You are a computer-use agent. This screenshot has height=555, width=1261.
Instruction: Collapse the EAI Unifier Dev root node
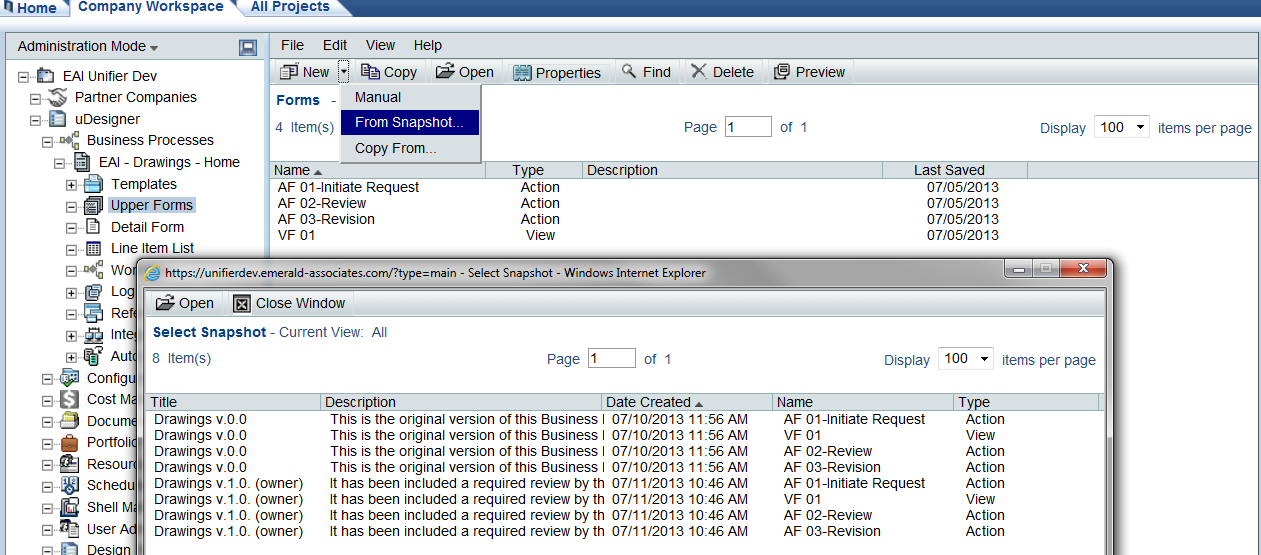pyautogui.click(x=24, y=77)
